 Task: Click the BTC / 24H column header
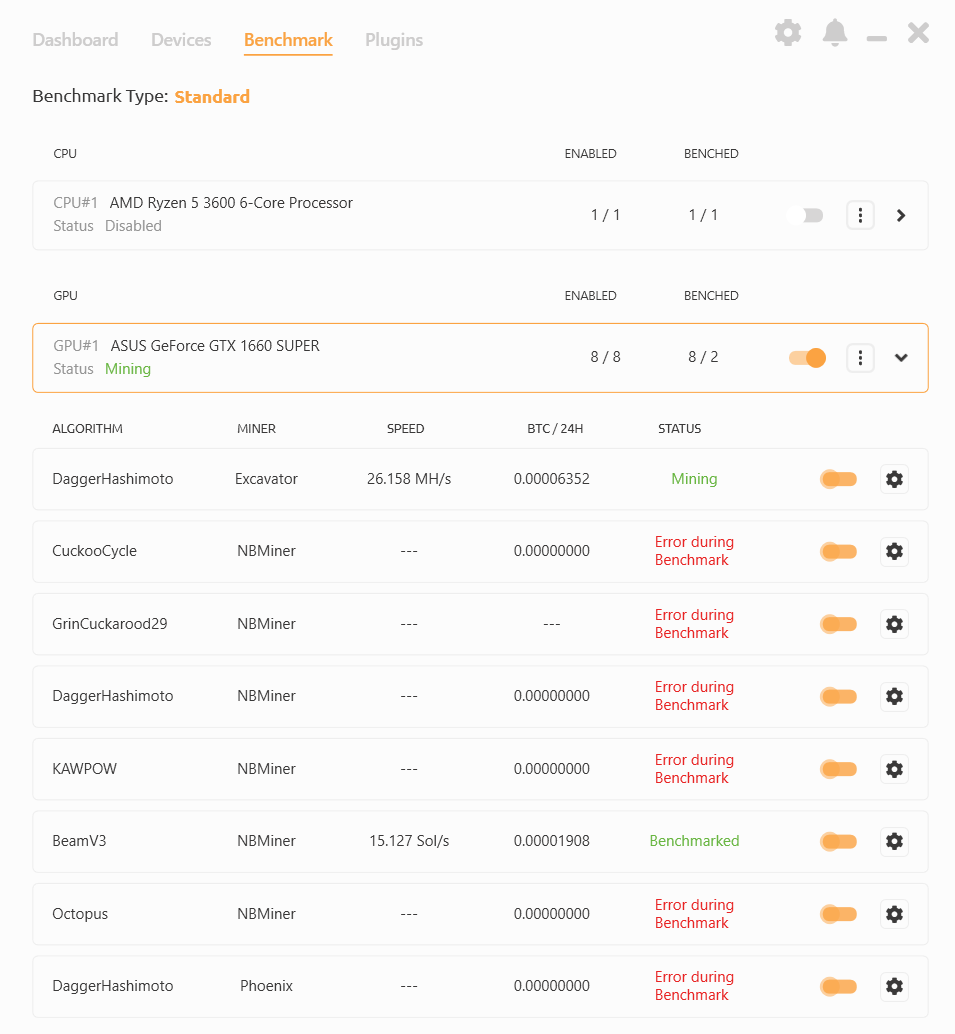555,429
